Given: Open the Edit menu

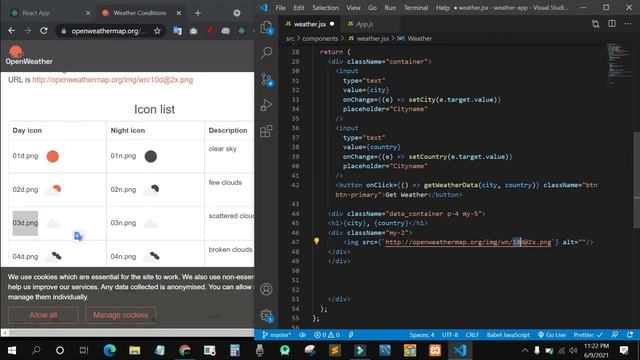Looking at the screenshot, I should [x=299, y=8].
